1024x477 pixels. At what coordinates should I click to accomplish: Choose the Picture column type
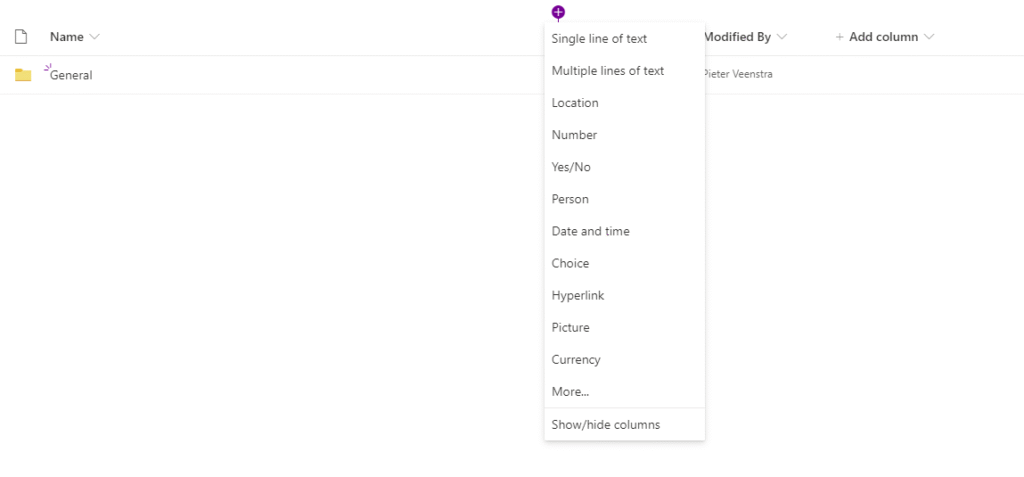coord(624,327)
